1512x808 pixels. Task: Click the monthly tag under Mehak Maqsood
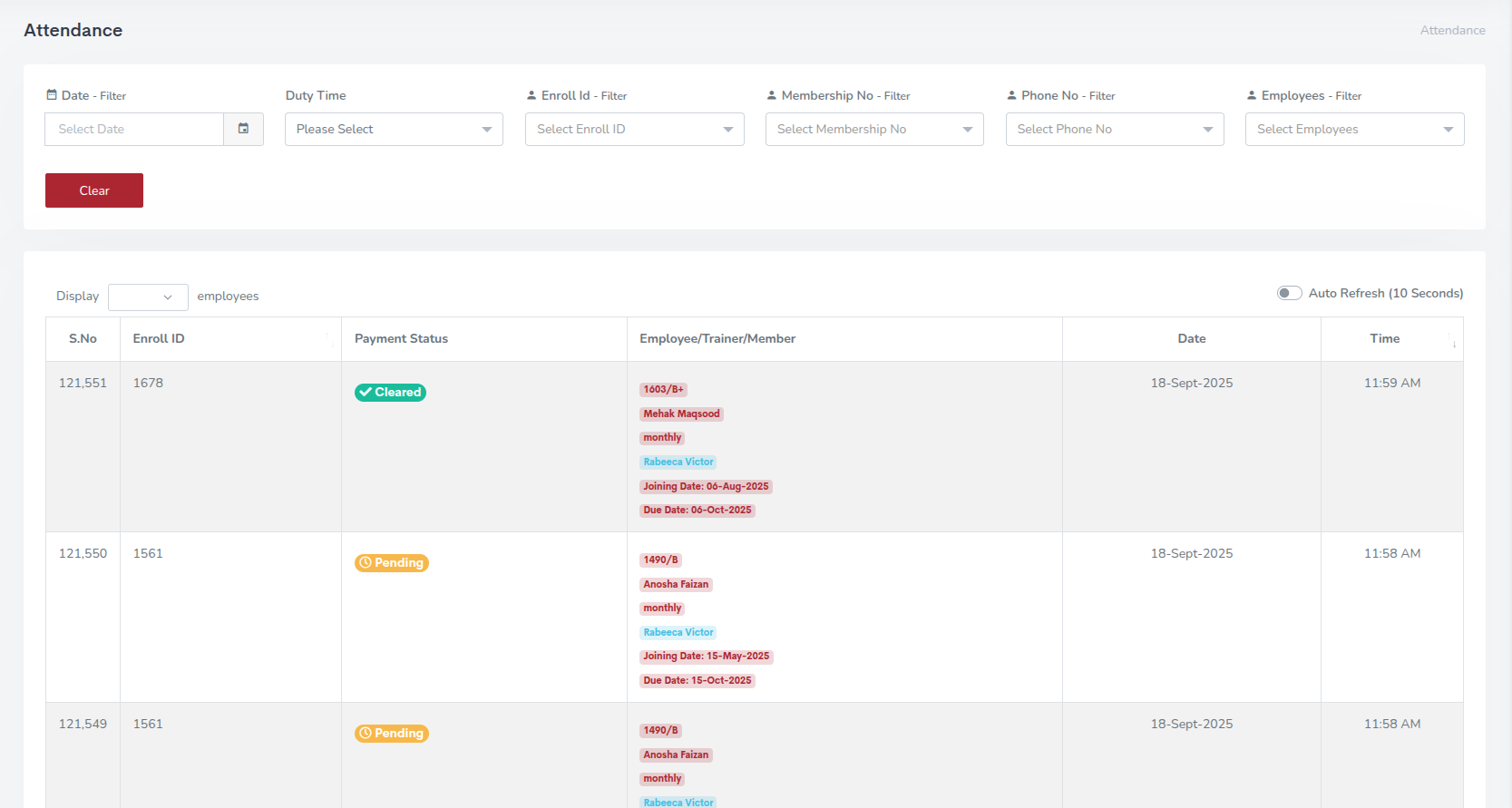tap(662, 437)
